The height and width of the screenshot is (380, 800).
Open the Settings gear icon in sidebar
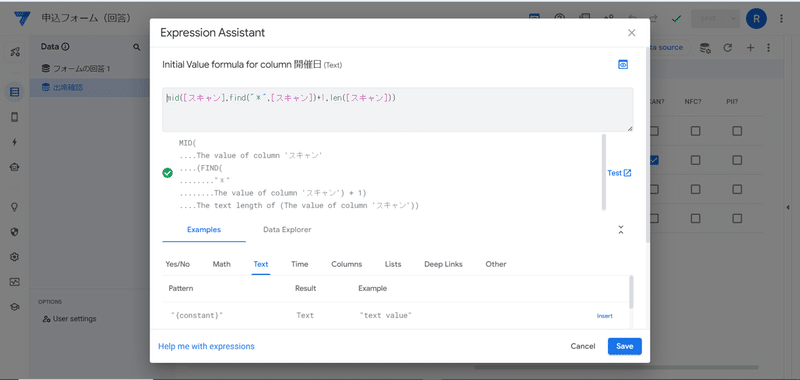[x=14, y=257]
